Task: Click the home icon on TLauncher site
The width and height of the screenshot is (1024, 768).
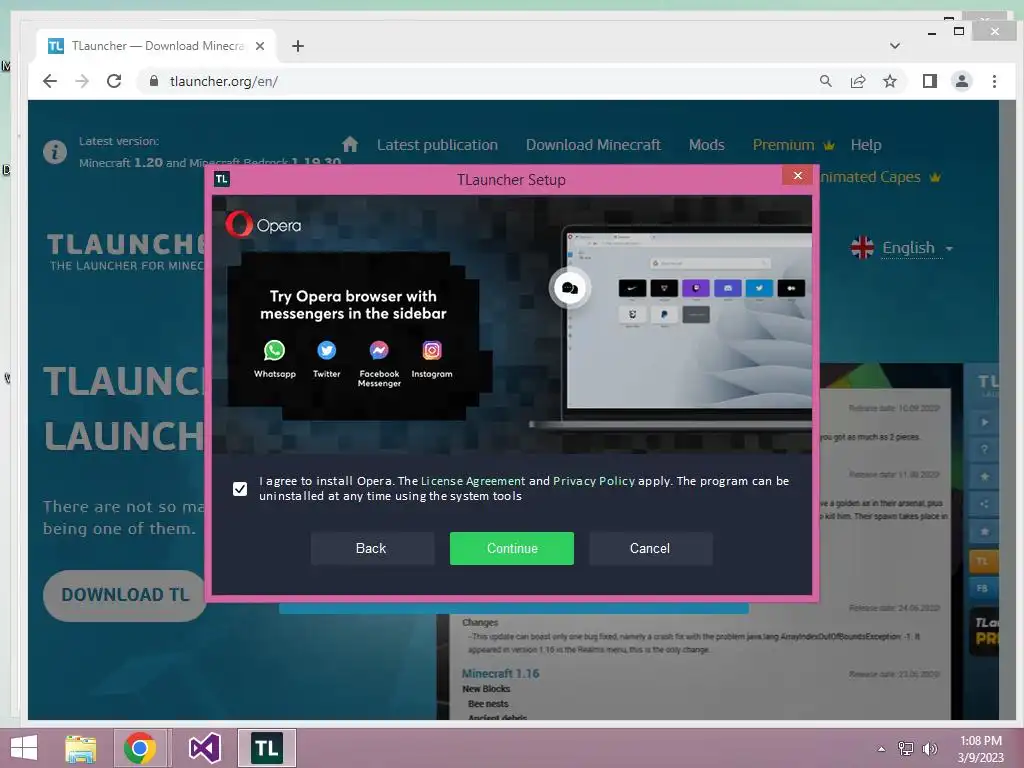Action: click(350, 144)
